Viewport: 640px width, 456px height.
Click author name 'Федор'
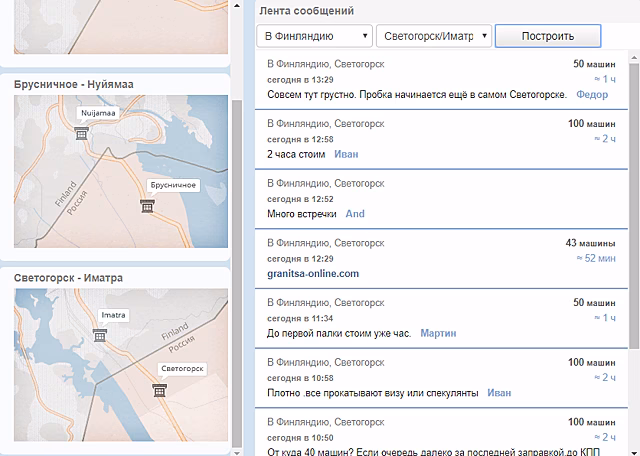point(592,95)
